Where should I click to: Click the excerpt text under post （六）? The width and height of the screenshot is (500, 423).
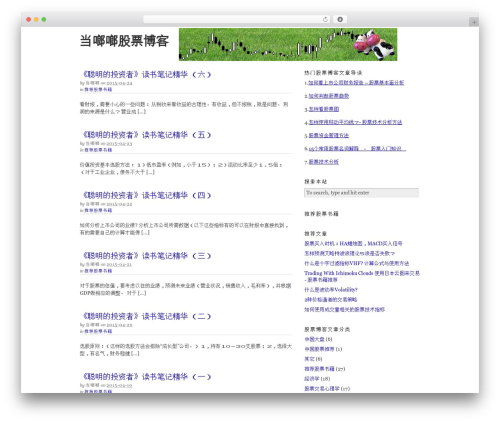point(184,108)
